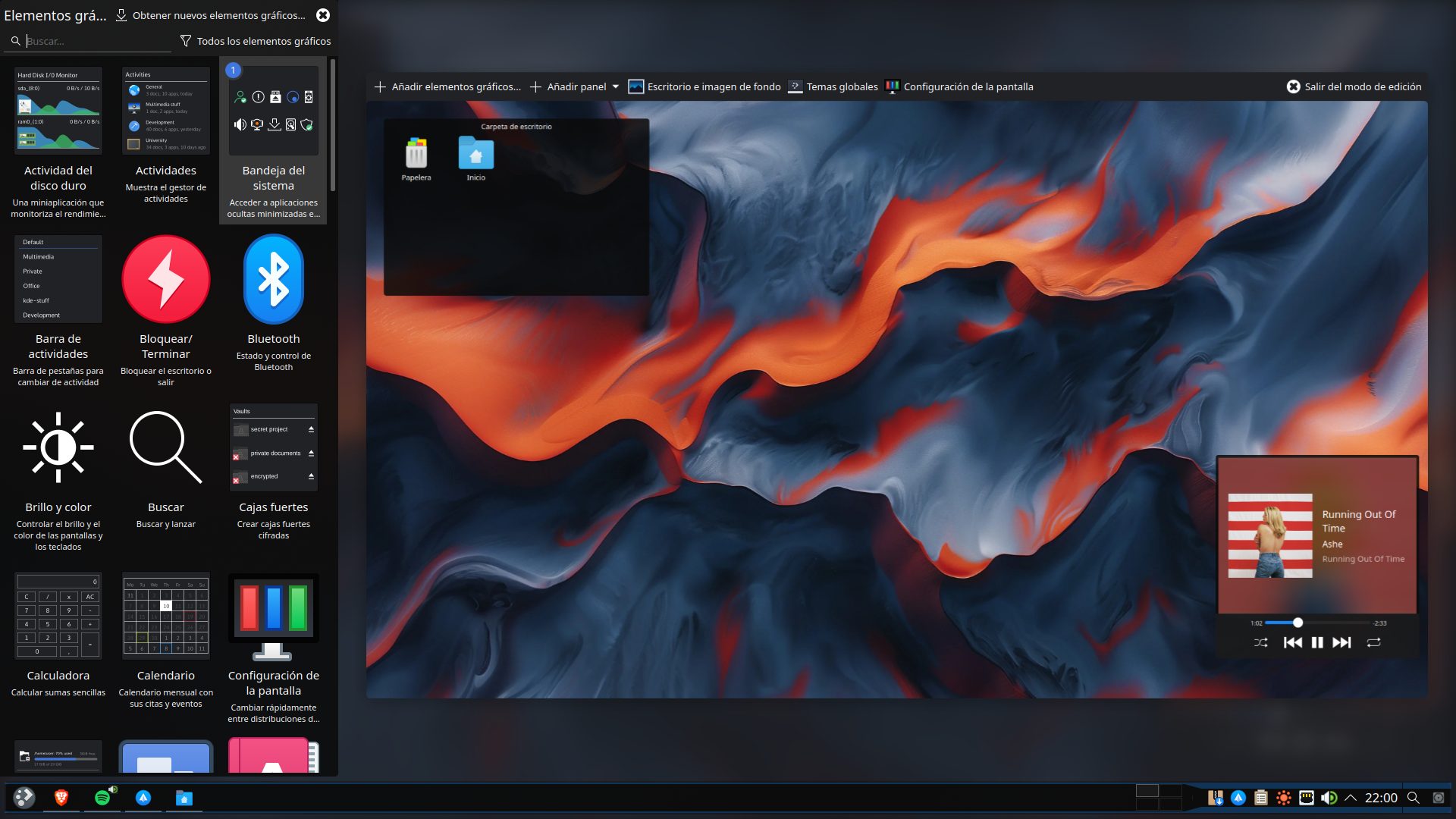The height and width of the screenshot is (819, 1456).
Task: Click the Carpeta de escritorio title
Action: coord(516,127)
